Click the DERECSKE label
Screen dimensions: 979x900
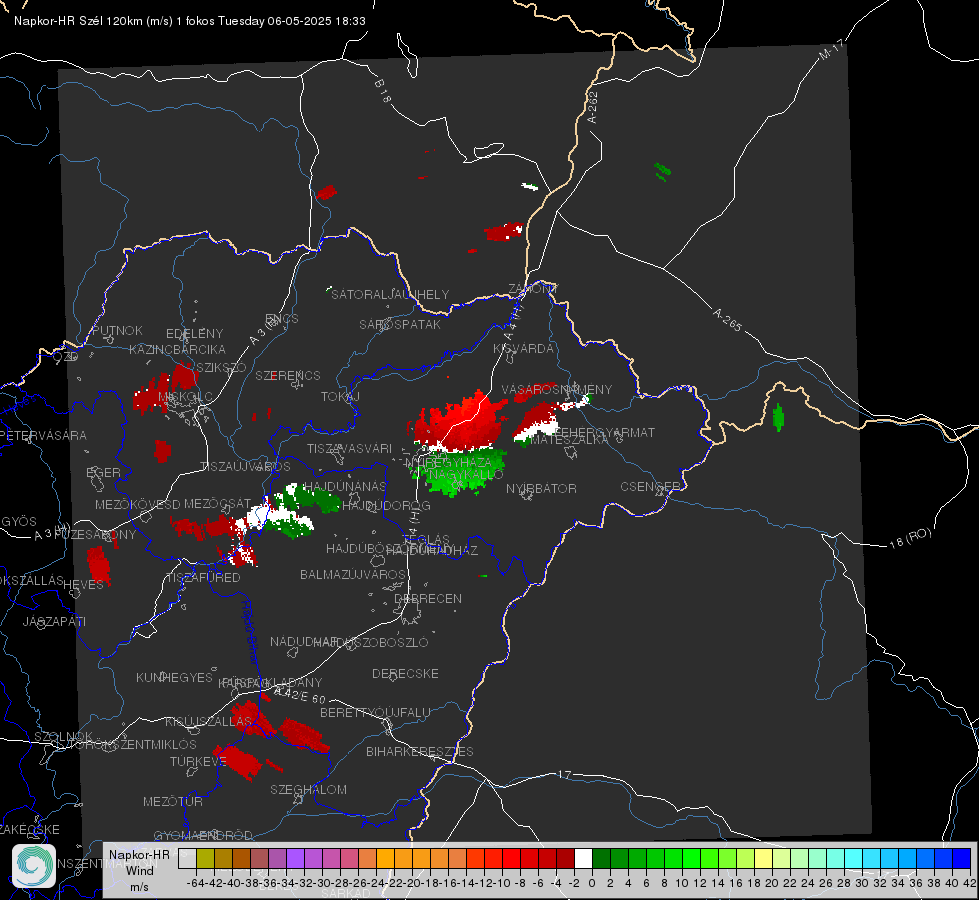pos(405,673)
